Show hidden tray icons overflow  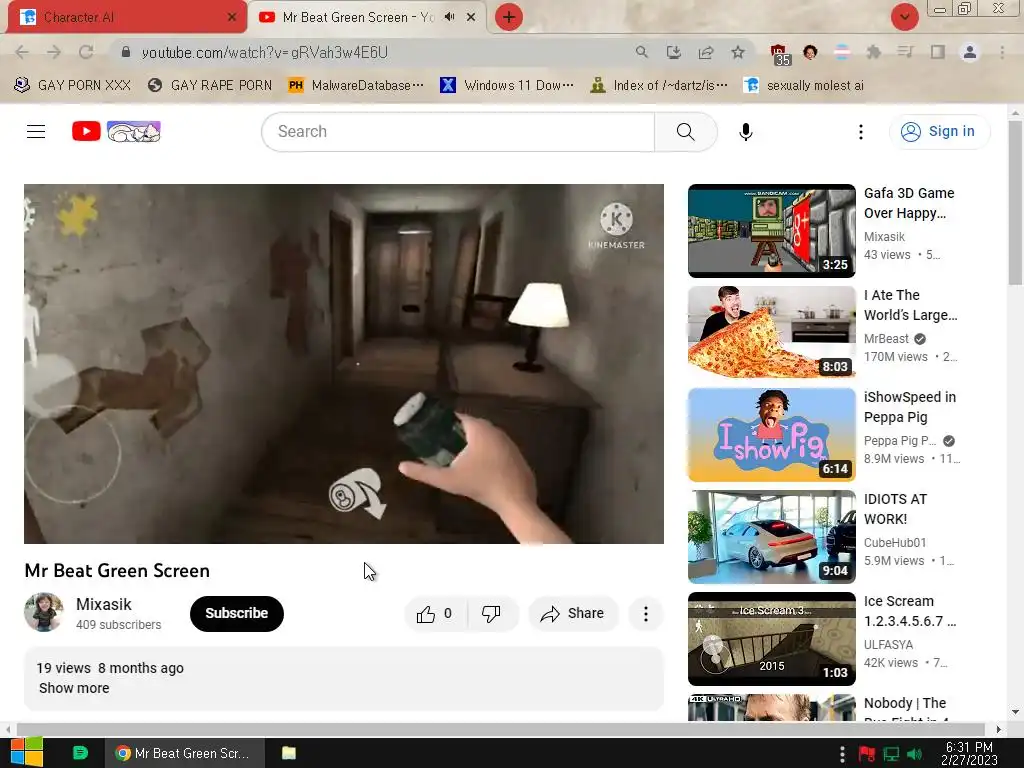click(x=842, y=754)
